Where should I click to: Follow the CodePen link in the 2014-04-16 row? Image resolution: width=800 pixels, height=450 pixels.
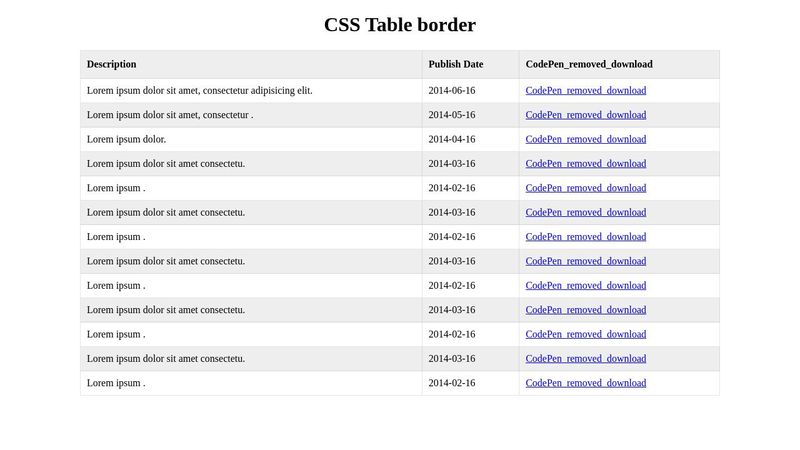585,139
